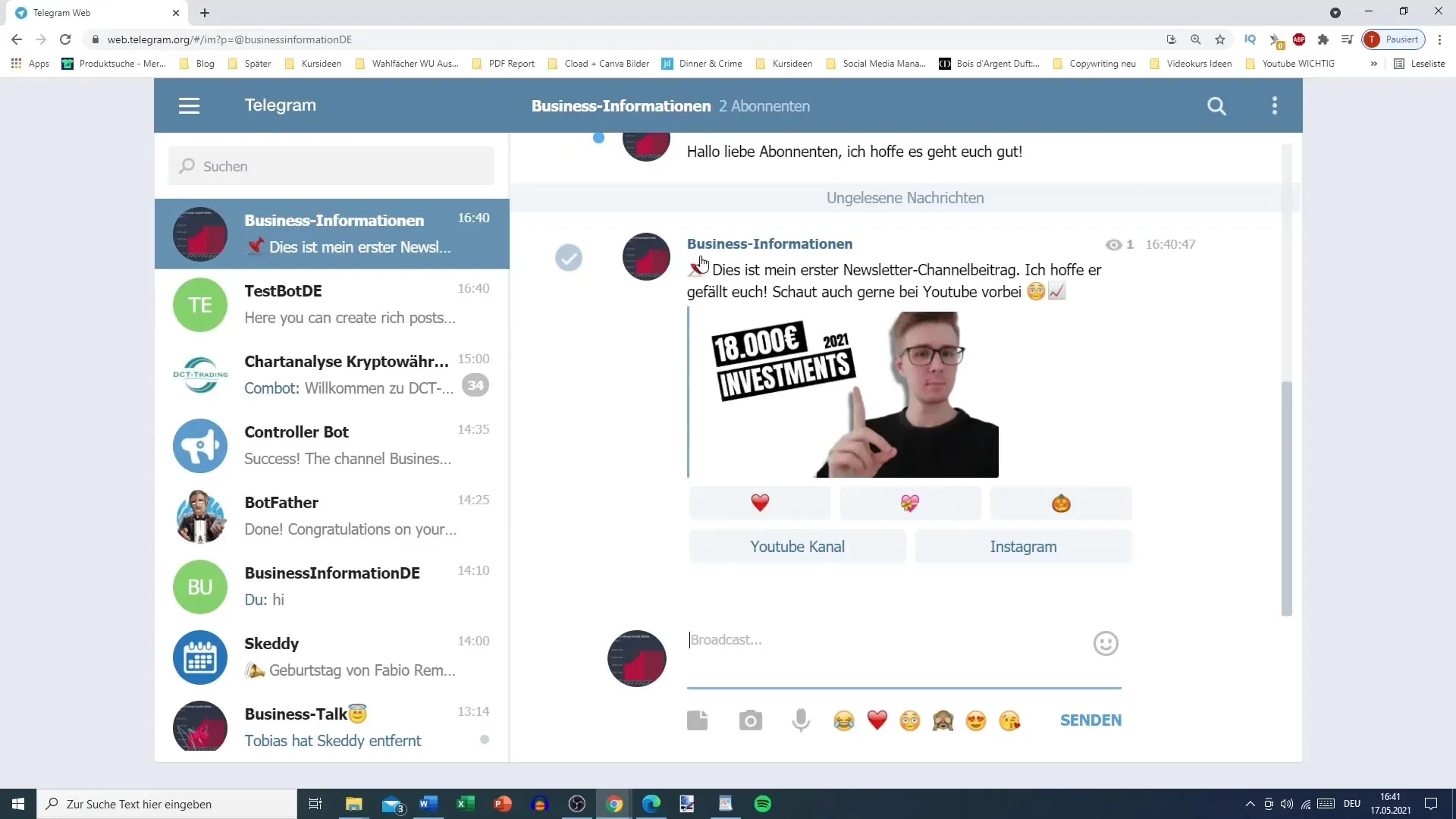Click the three-dot more options icon
Image resolution: width=1456 pixels, height=819 pixels.
(1275, 106)
